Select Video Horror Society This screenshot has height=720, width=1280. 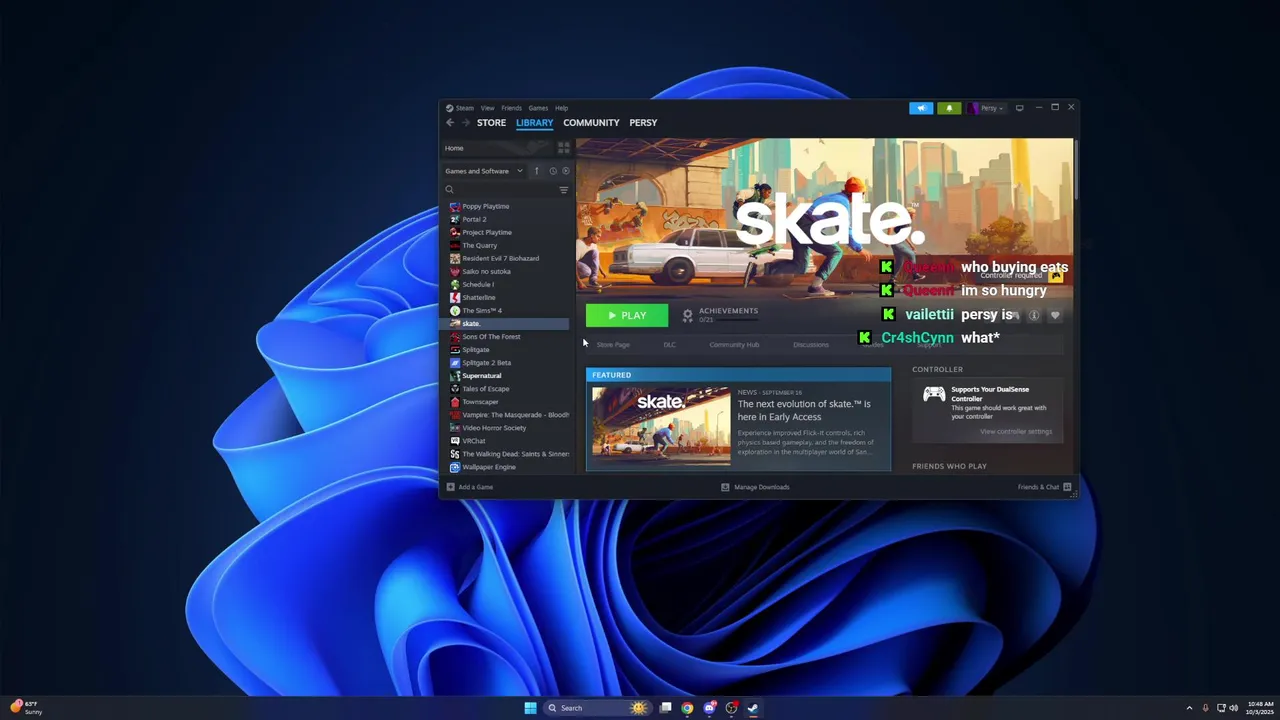509,427
